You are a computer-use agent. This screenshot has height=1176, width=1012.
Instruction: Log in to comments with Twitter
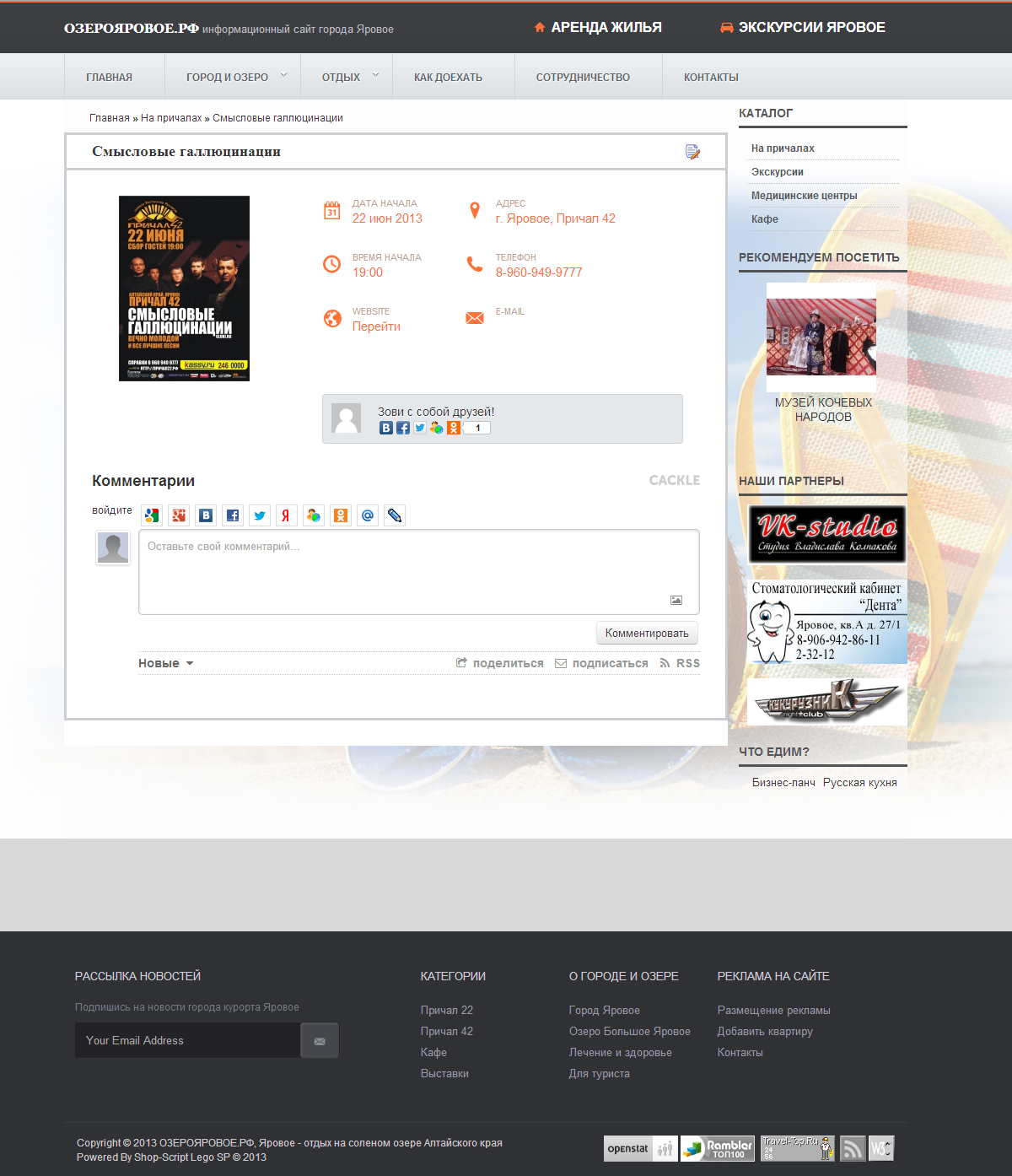coord(260,515)
